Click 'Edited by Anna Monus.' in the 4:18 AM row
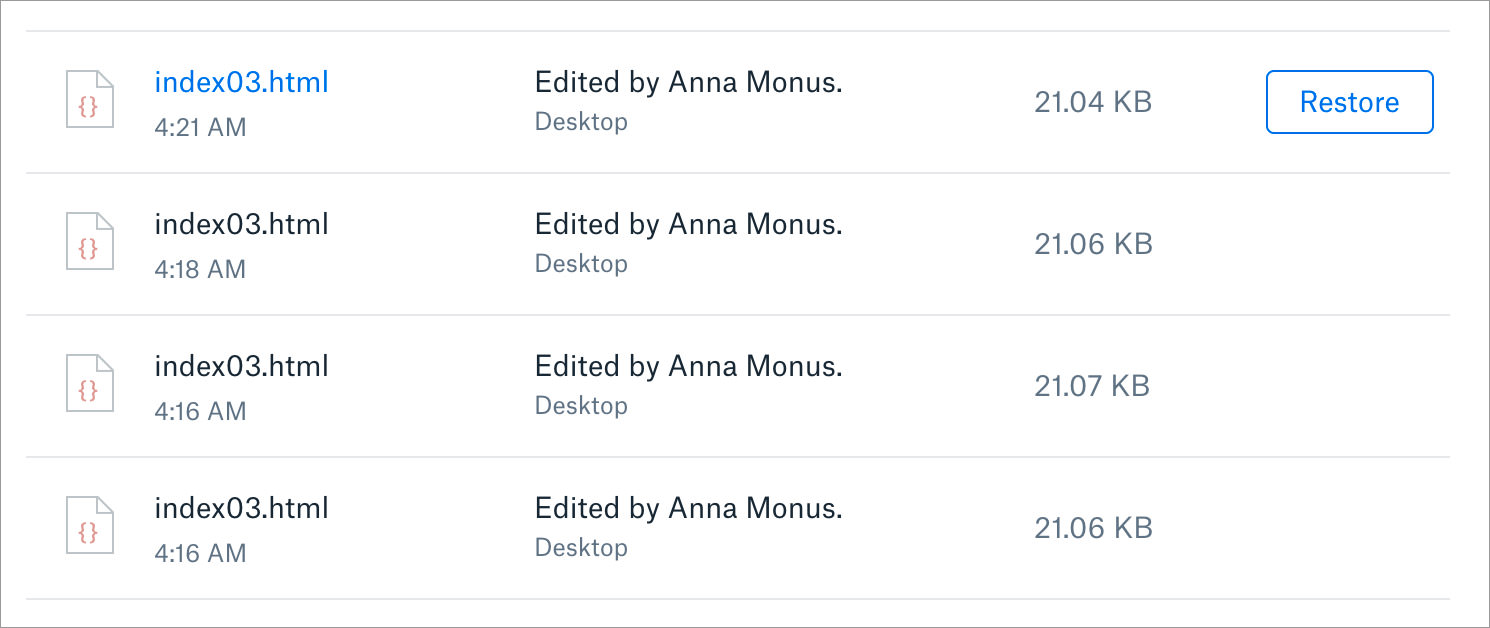 pyautogui.click(x=689, y=224)
